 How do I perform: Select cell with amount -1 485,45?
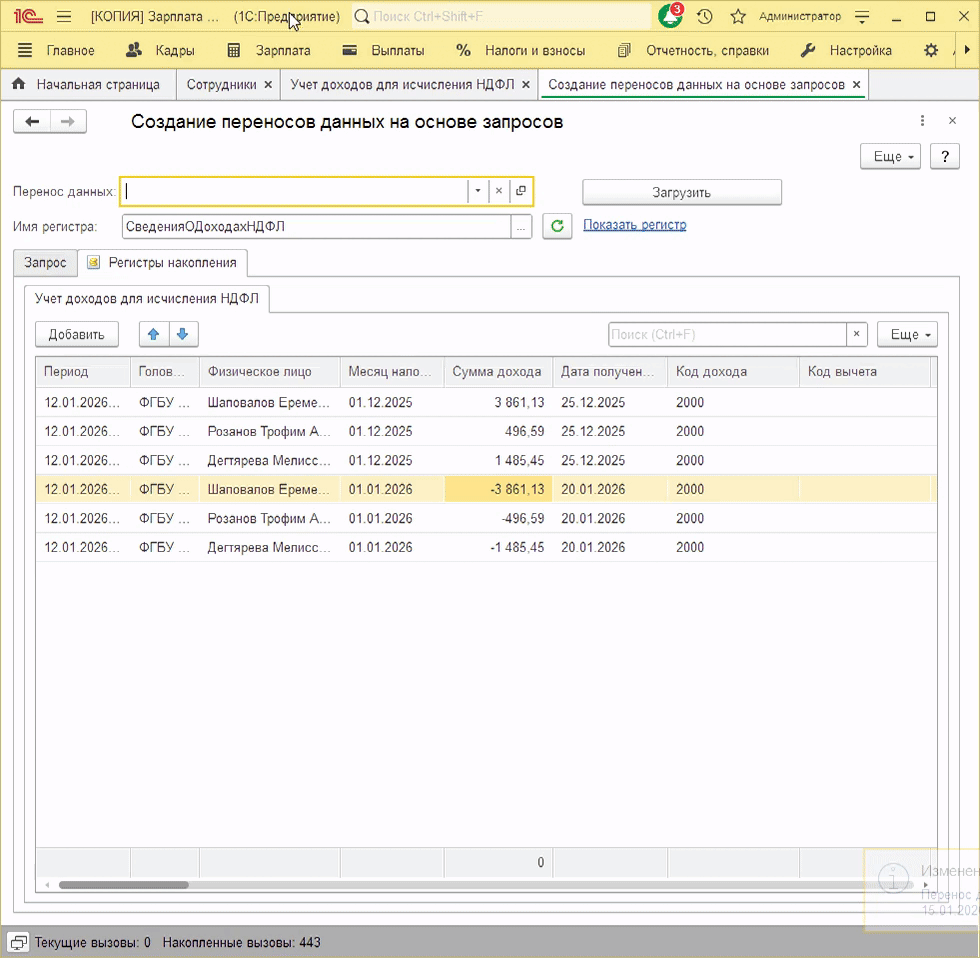(498, 547)
